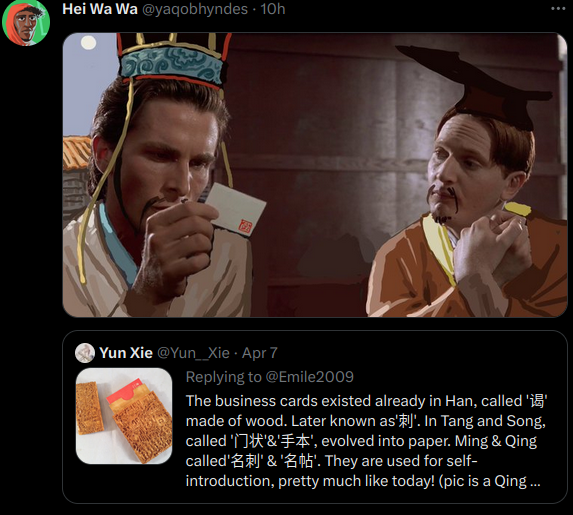Open the @yaqobhyndes handle link

(x=194, y=9)
